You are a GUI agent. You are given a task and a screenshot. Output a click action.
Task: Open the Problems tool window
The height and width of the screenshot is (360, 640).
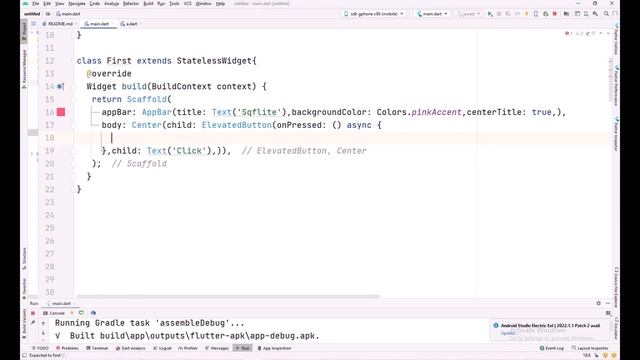[67, 348]
